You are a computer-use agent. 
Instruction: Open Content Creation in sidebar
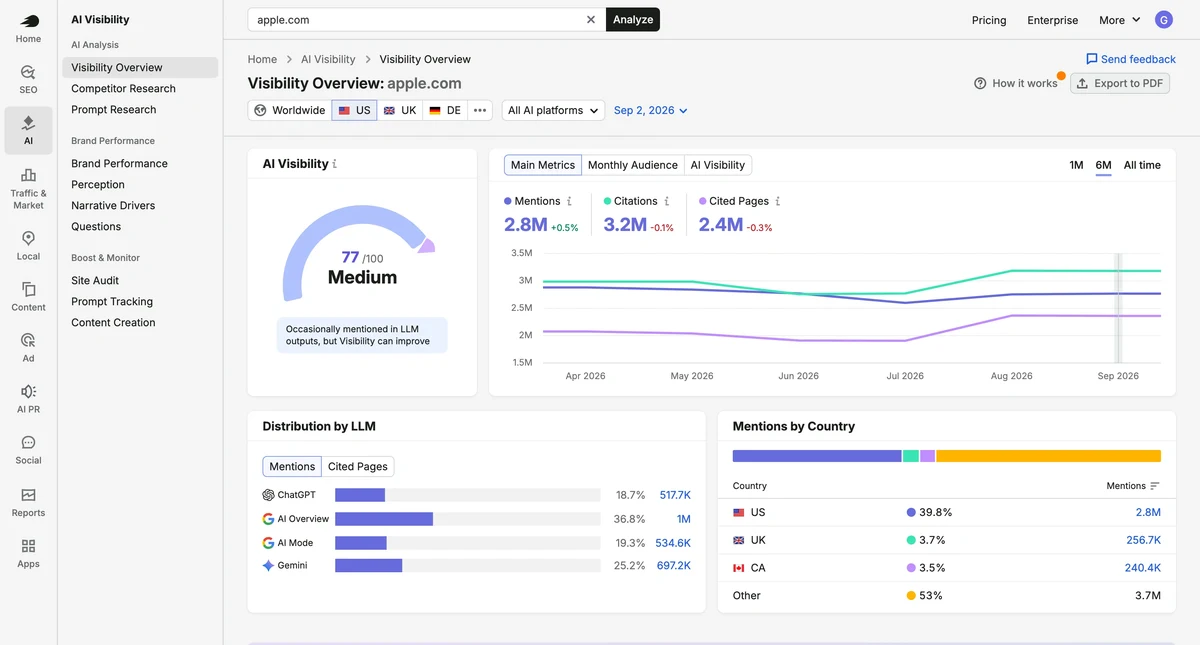pyautogui.click(x=113, y=322)
